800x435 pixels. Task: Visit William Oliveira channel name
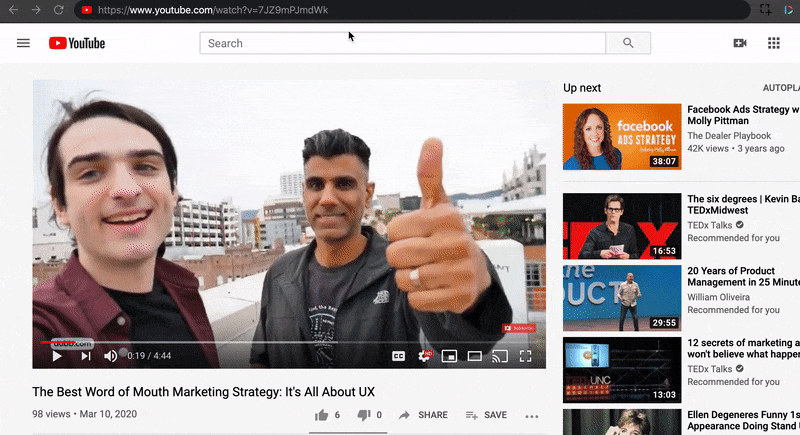718,297
